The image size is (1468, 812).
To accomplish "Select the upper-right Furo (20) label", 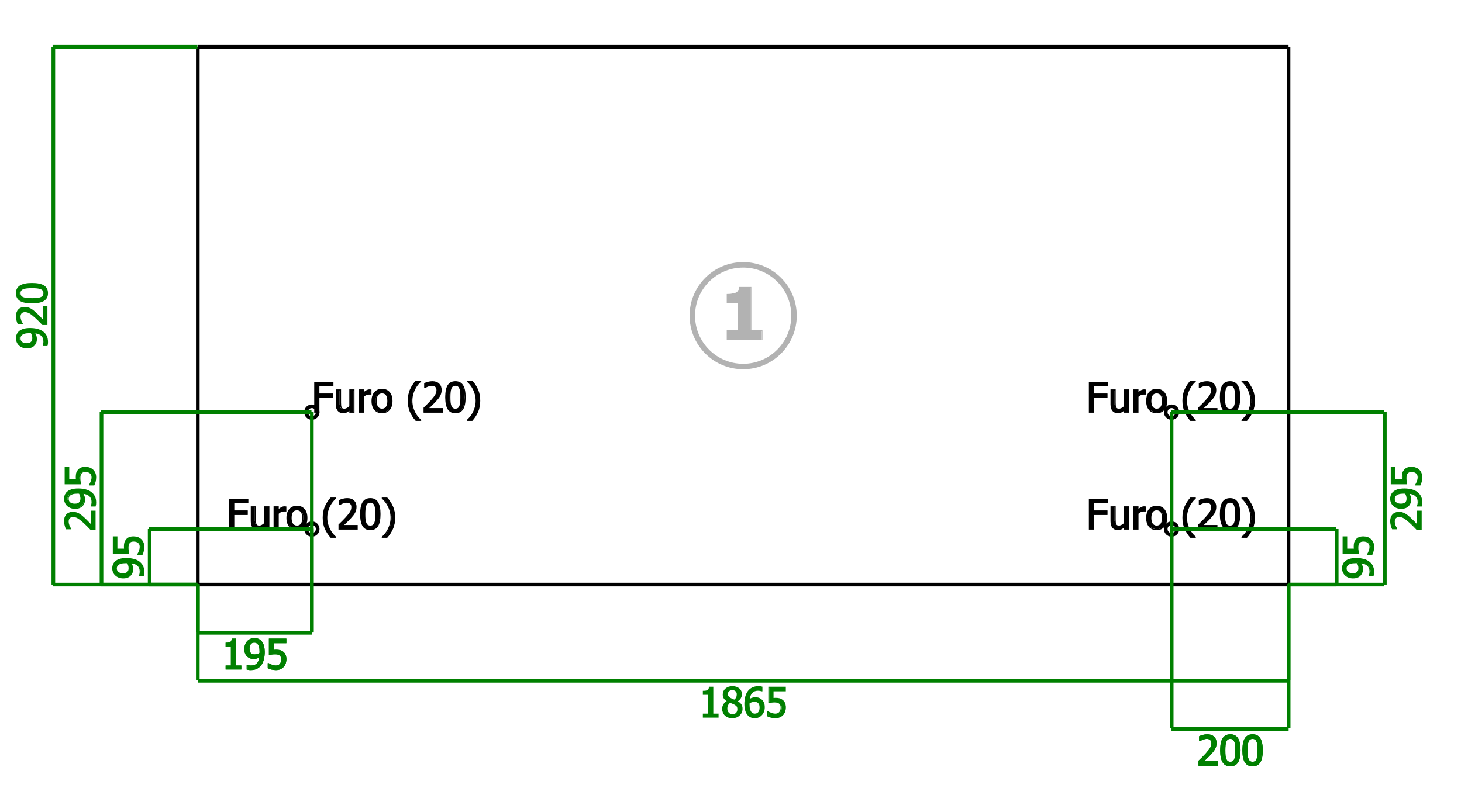I will click(x=1171, y=399).
